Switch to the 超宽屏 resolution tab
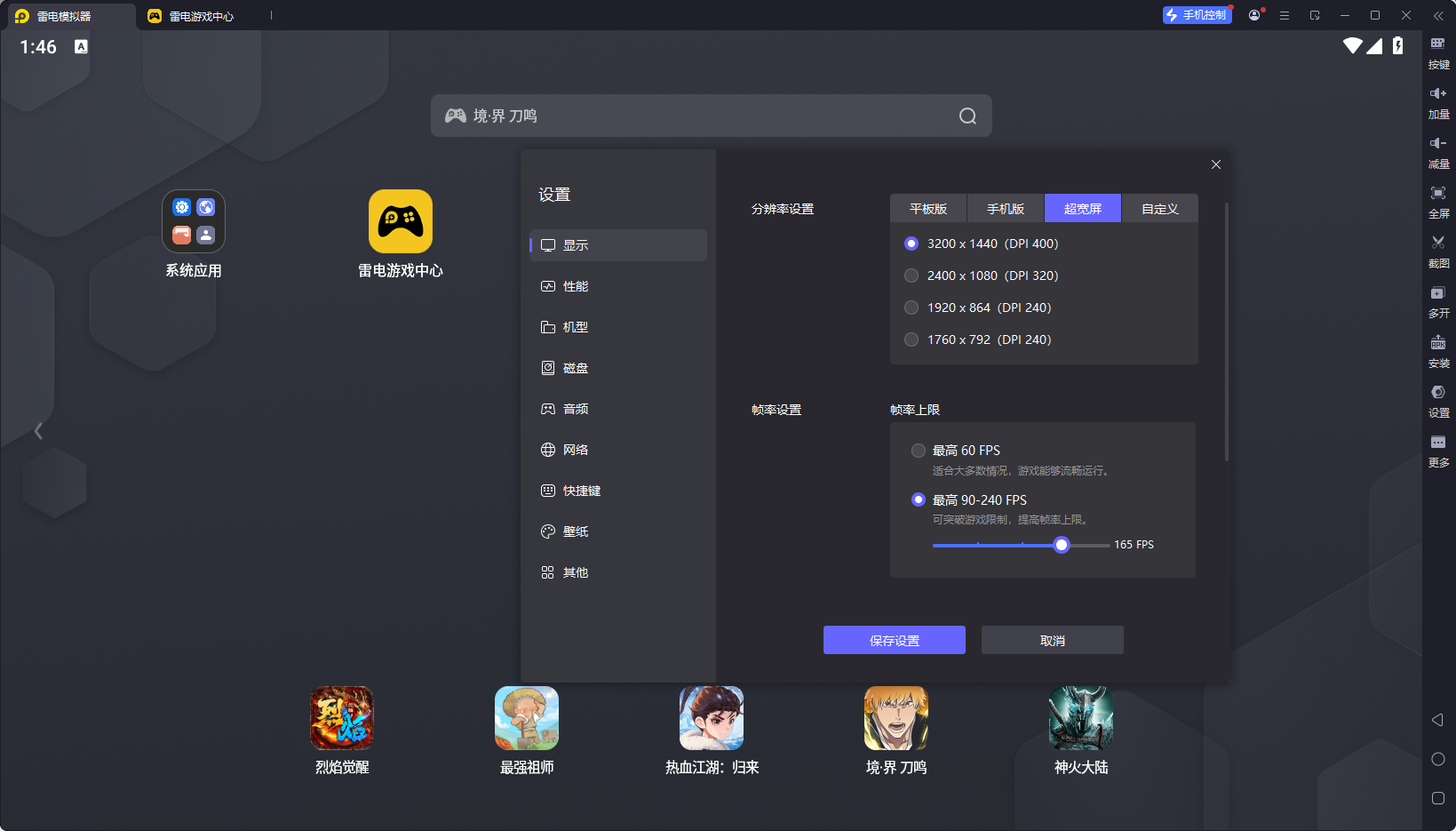 (x=1083, y=209)
